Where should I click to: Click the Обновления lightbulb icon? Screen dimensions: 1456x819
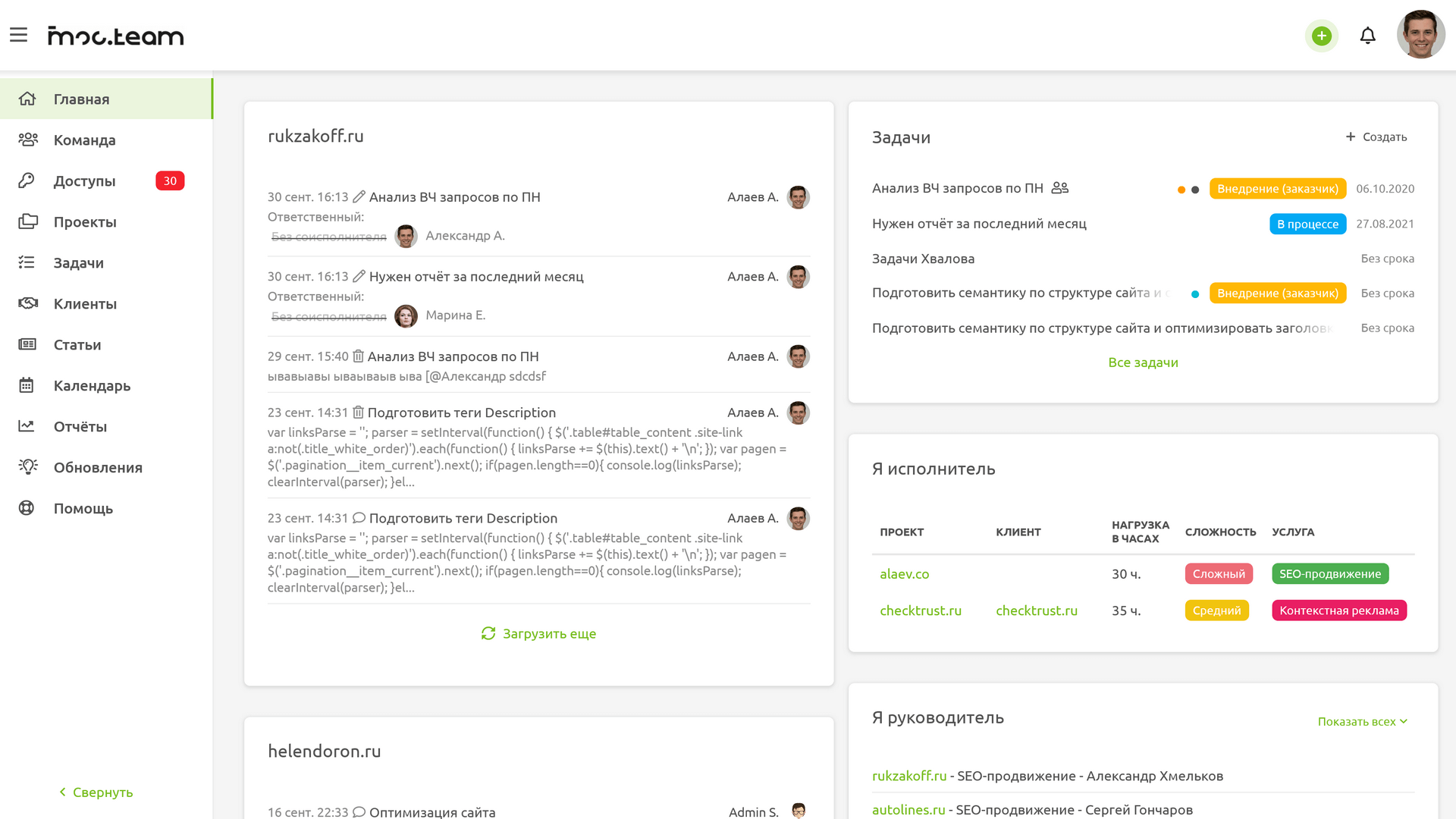pos(28,467)
